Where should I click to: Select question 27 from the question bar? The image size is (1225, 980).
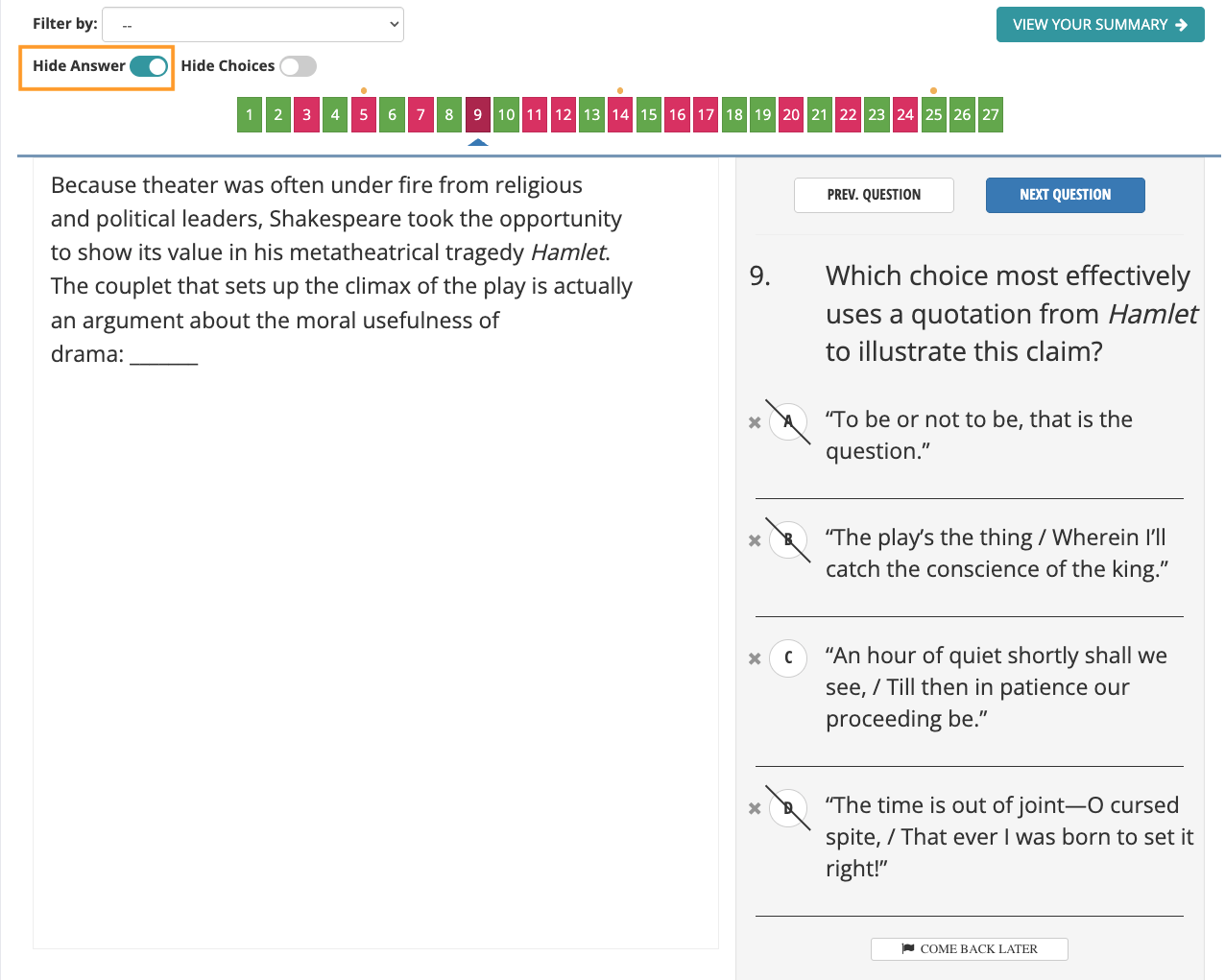[x=990, y=114]
